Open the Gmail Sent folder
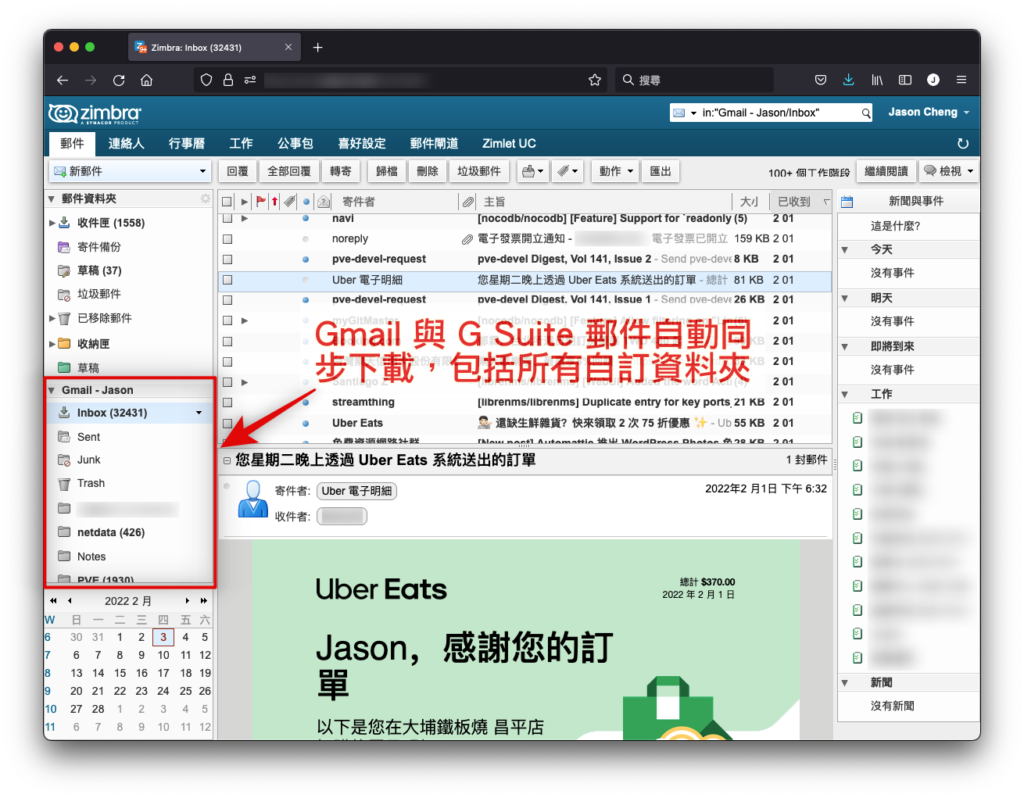Screen dimensions: 1024x798 tap(88, 437)
